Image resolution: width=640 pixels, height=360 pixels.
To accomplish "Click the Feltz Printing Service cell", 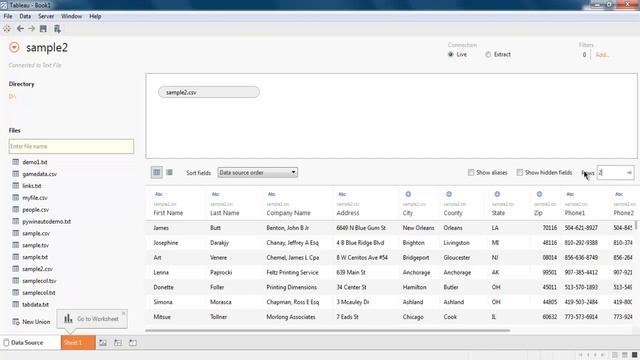I will click(292, 272).
